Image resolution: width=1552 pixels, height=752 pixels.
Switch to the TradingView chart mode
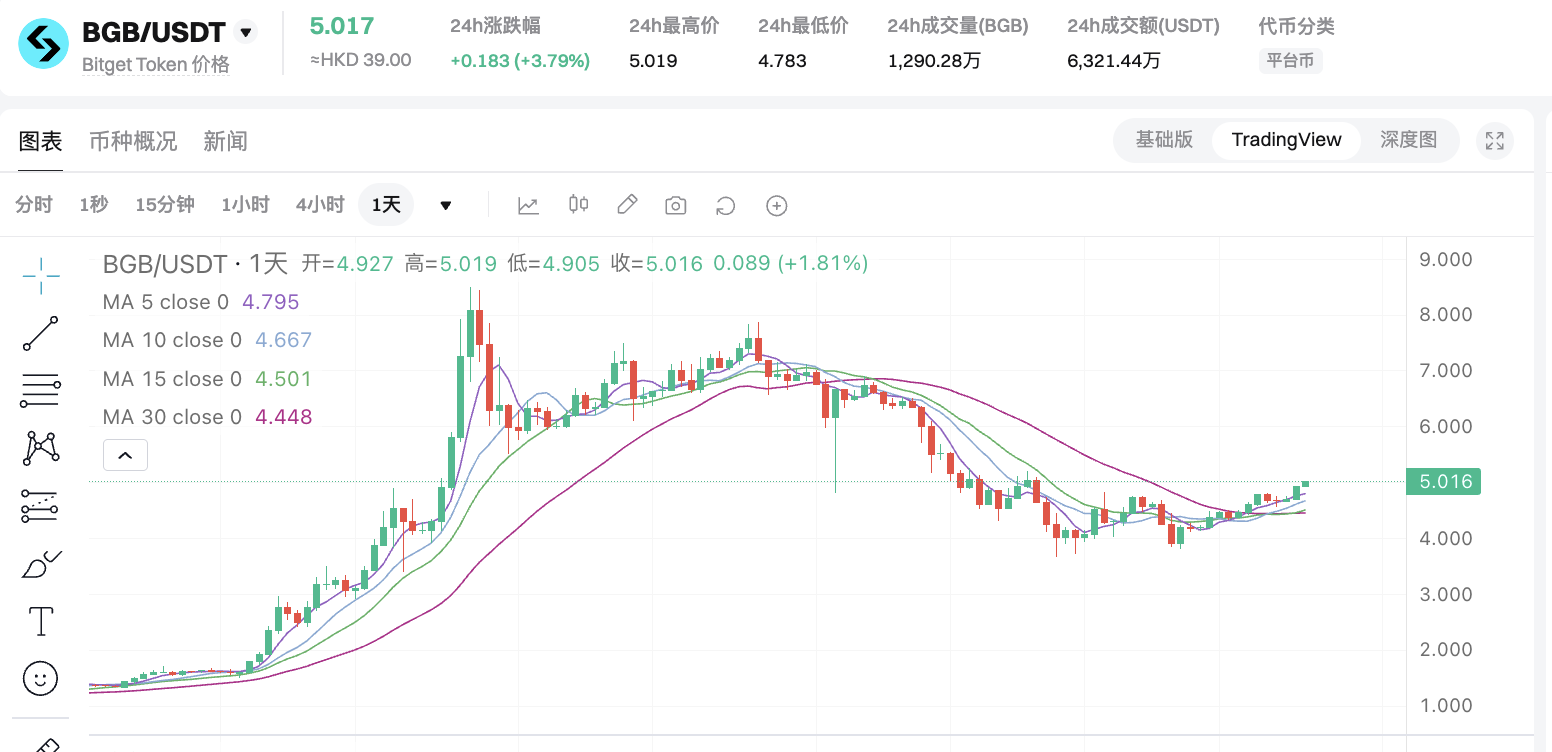coord(1287,140)
